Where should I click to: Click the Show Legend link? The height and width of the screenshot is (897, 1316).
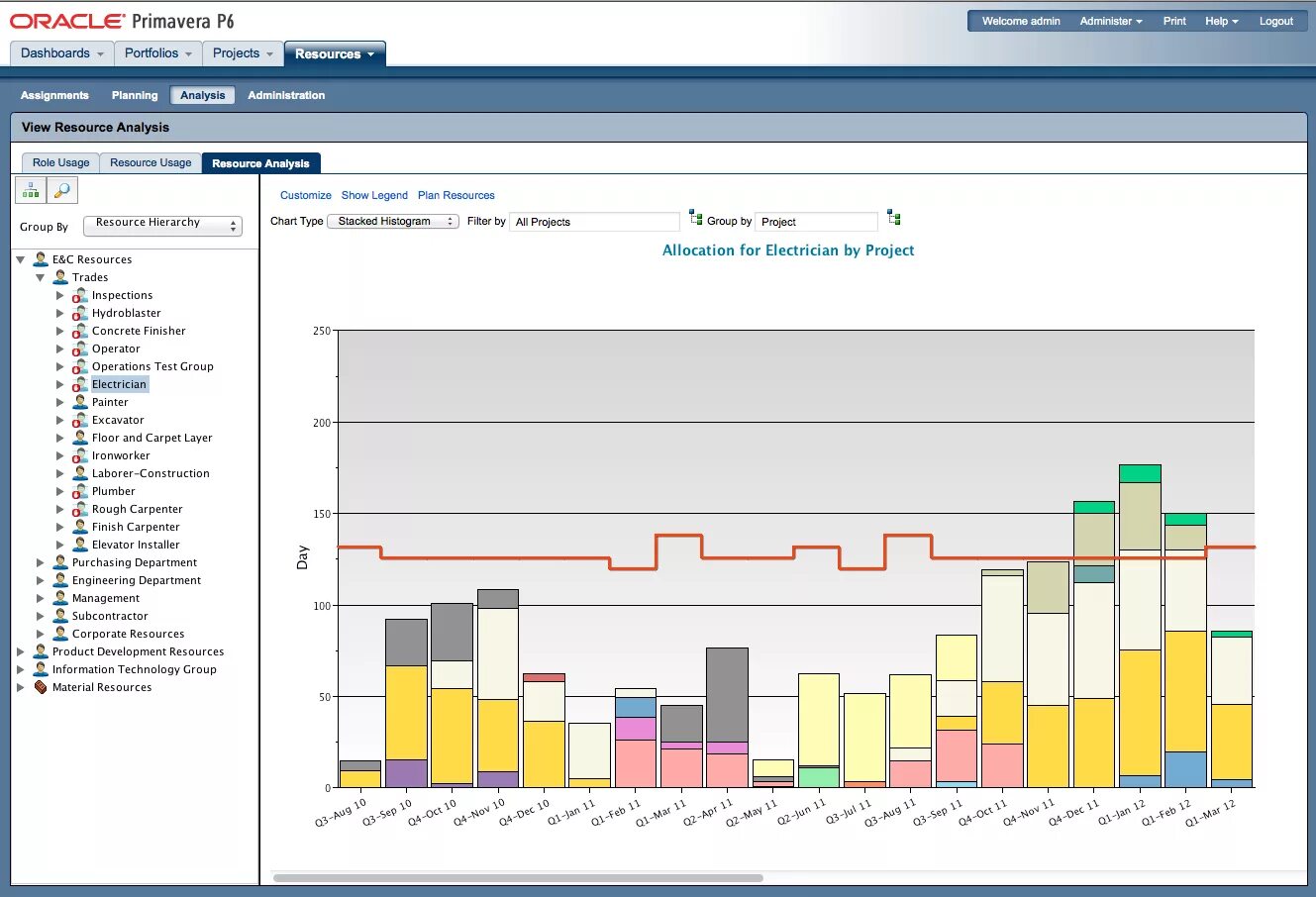tap(374, 195)
